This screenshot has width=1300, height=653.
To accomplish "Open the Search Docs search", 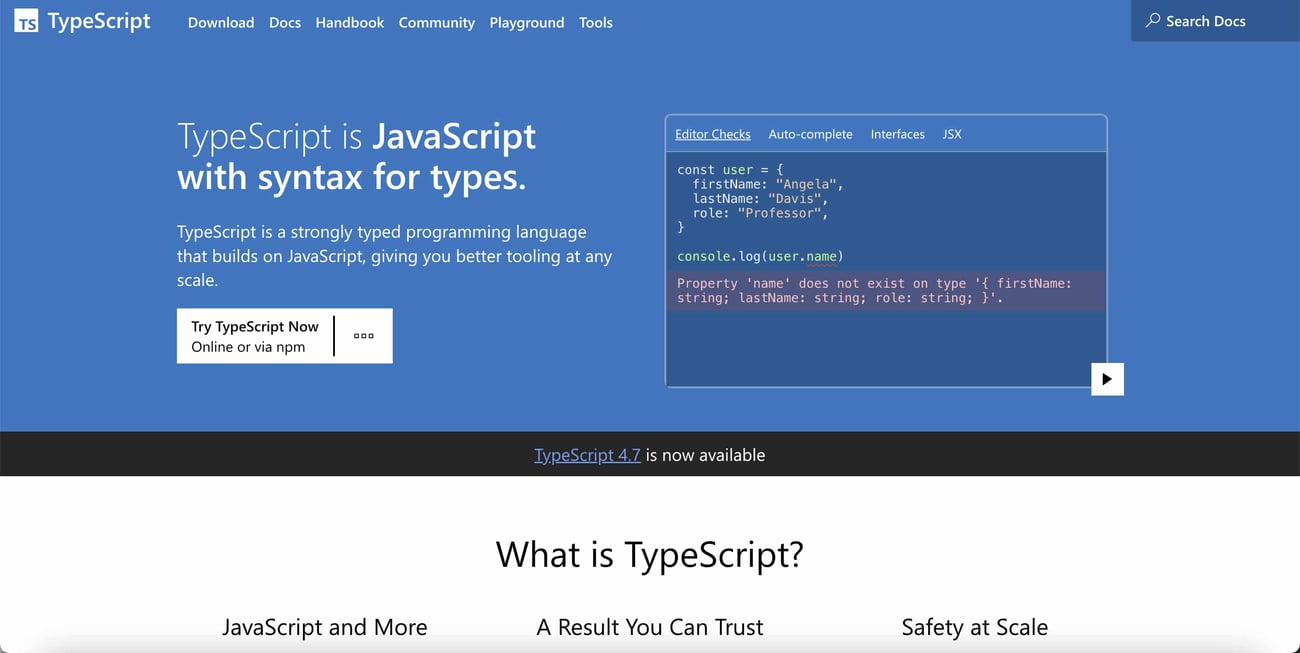I will (x=1204, y=20).
